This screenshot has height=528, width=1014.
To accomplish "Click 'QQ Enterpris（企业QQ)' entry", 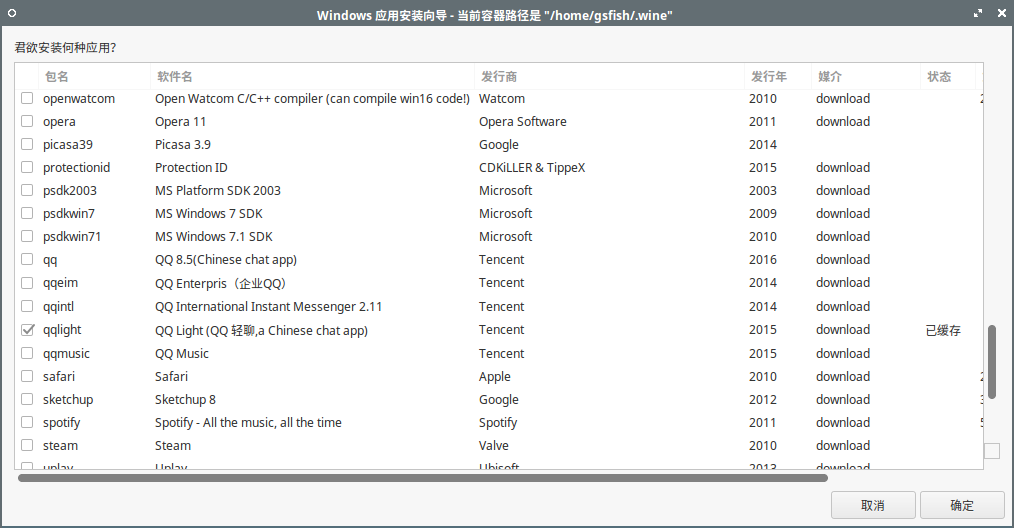I will point(220,283).
